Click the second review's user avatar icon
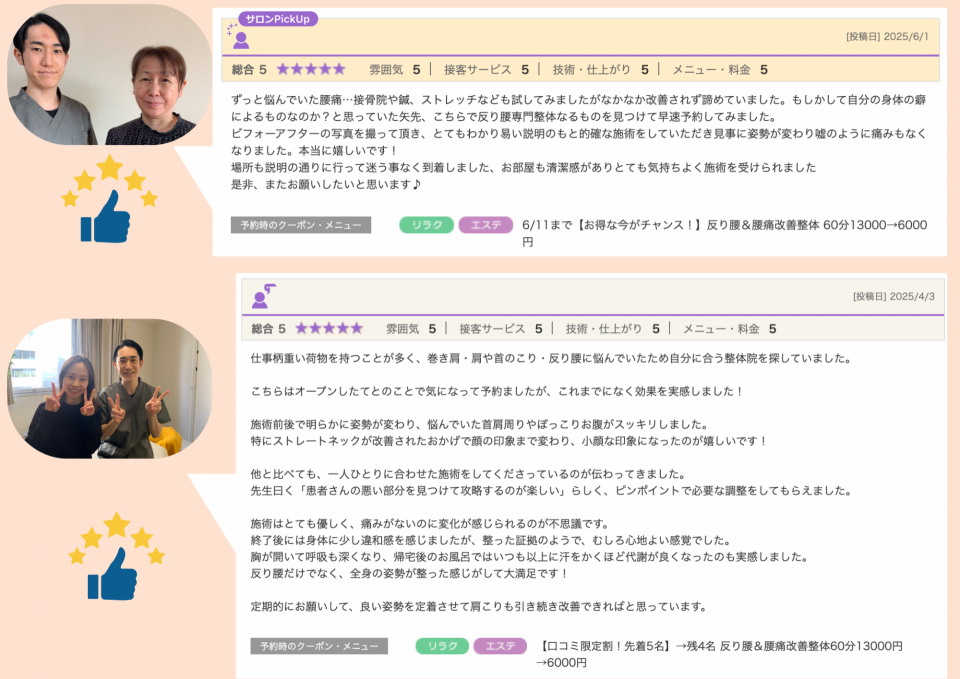960x679 pixels. point(263,296)
